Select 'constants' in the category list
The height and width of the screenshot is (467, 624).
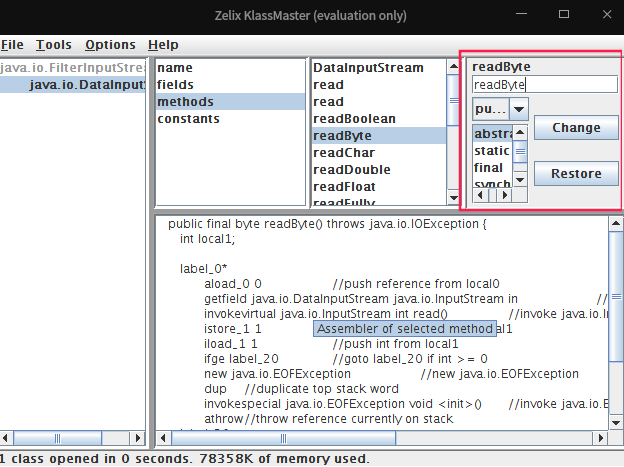(230, 119)
